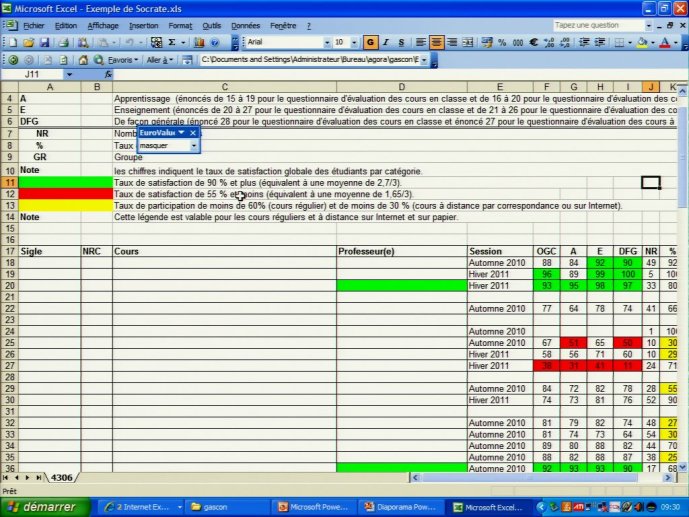This screenshot has height=517, width=689.
Task: Open the Fichier menu
Action: 33,26
